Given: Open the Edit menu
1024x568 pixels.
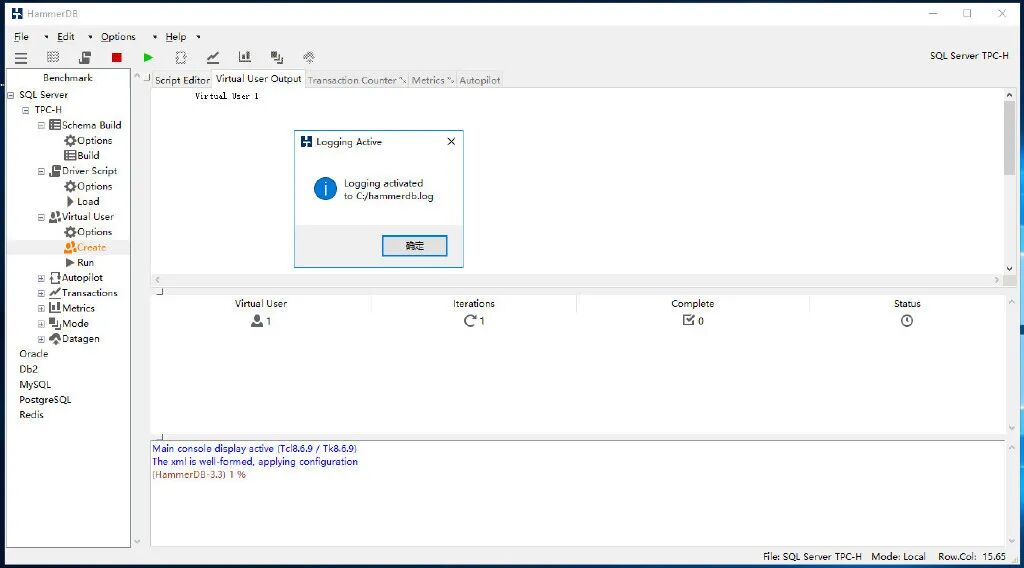Looking at the screenshot, I should click(65, 37).
